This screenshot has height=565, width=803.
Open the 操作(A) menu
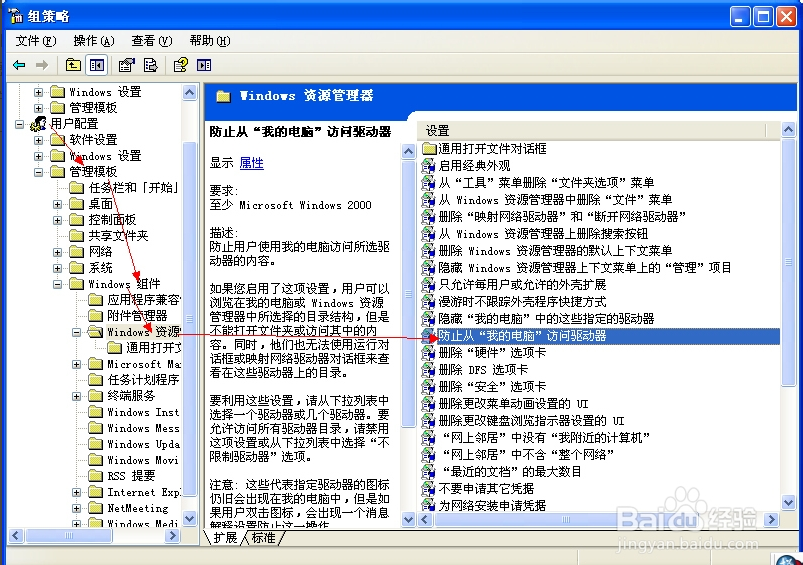pyautogui.click(x=93, y=40)
